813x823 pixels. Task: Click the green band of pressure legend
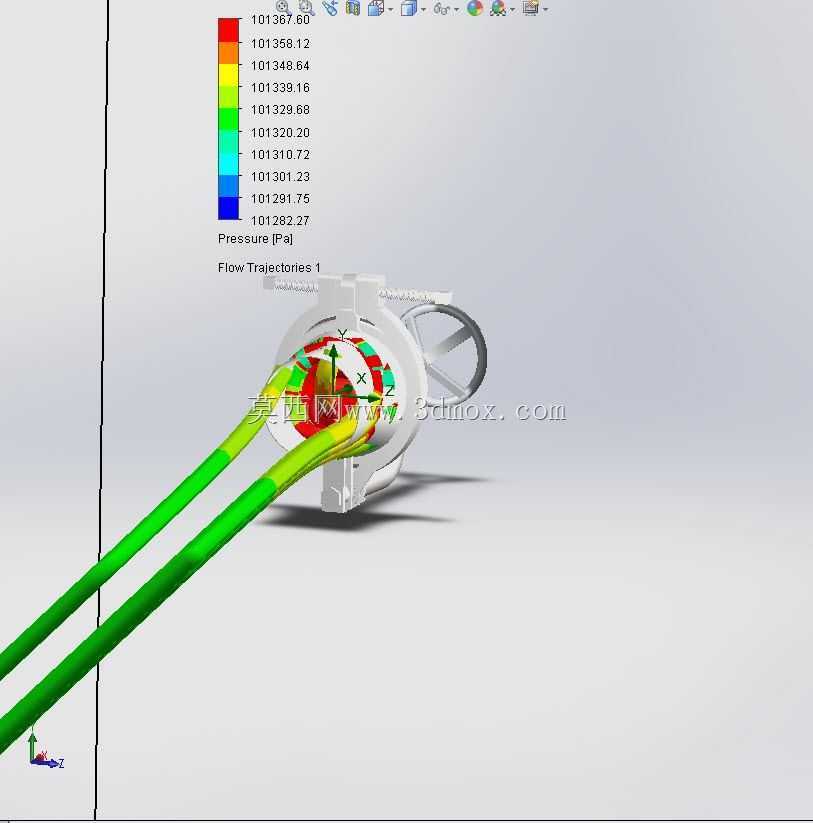point(228,119)
